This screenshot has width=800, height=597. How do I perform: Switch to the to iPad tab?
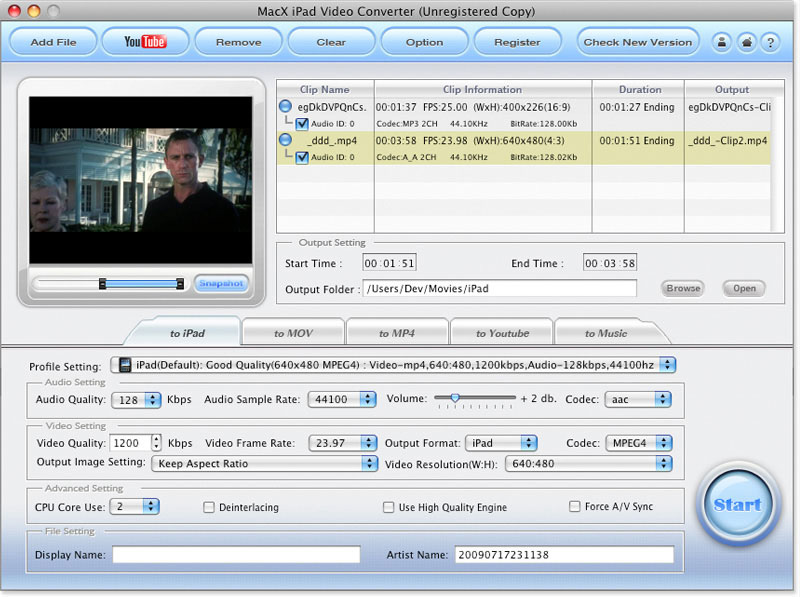(187, 333)
